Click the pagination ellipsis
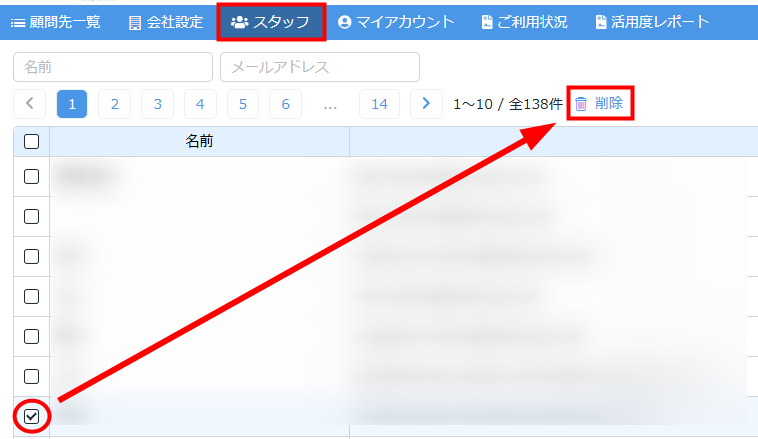This screenshot has width=758, height=439. click(x=331, y=104)
